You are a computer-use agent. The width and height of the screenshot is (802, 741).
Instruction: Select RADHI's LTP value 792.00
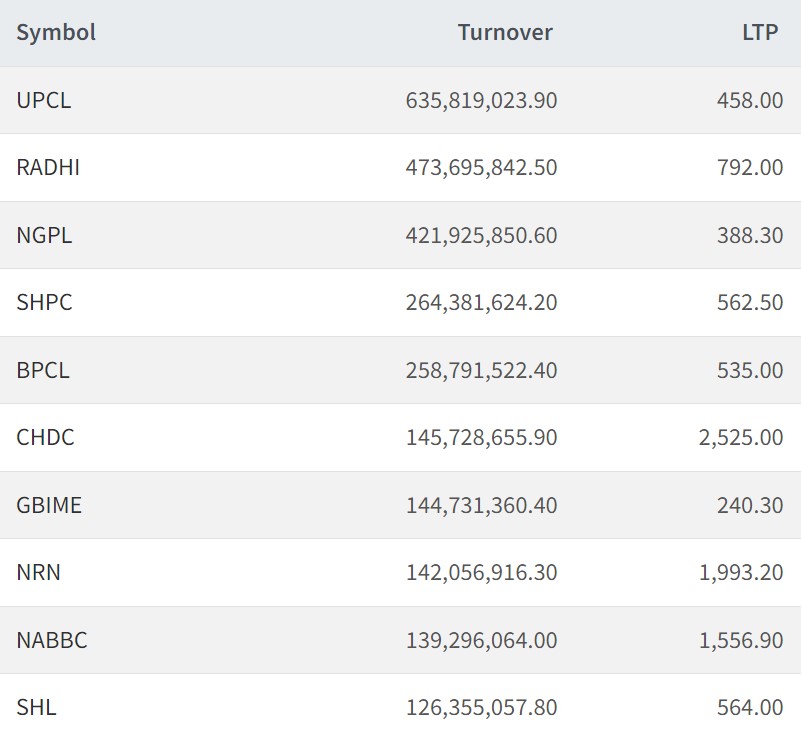click(750, 167)
